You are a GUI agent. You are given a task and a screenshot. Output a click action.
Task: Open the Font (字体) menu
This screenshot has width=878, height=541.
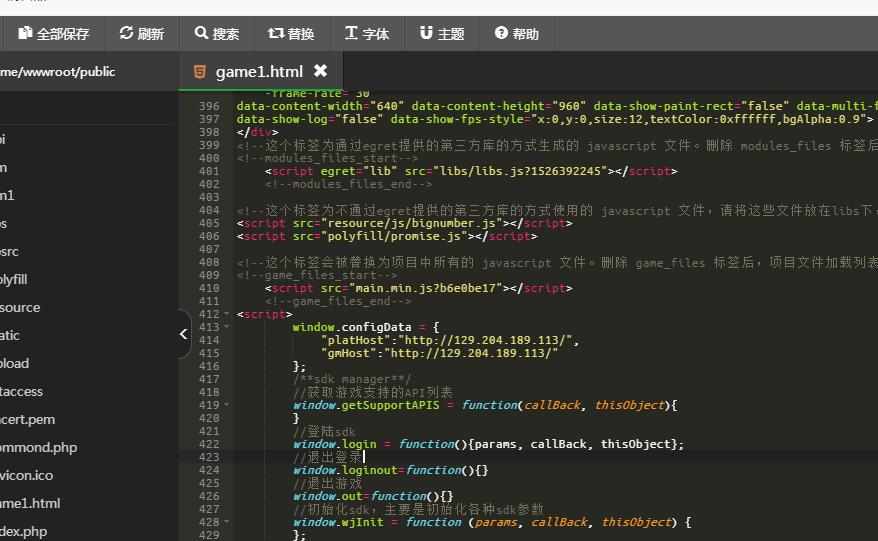click(x=367, y=34)
